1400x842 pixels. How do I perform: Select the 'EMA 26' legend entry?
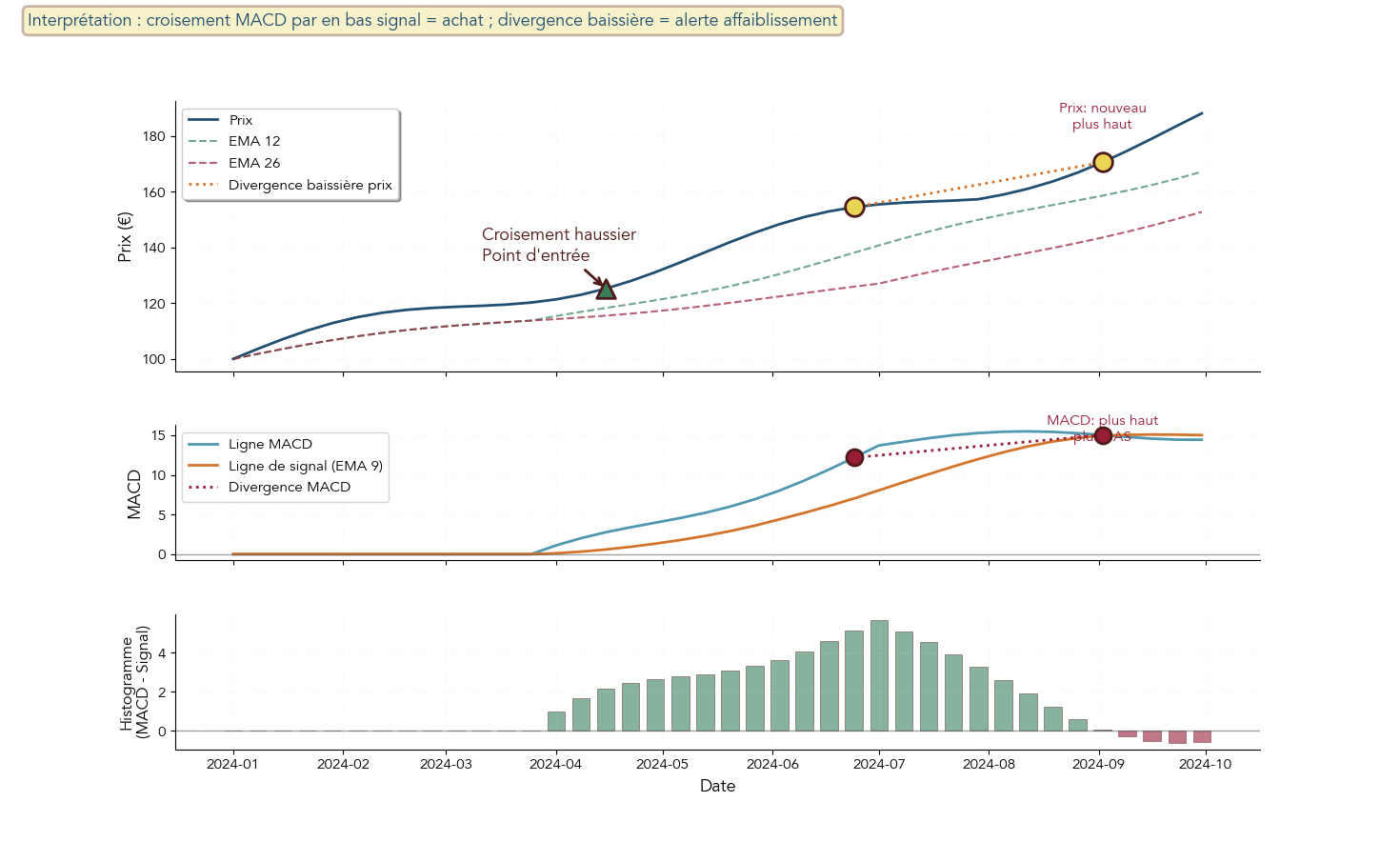point(254,163)
